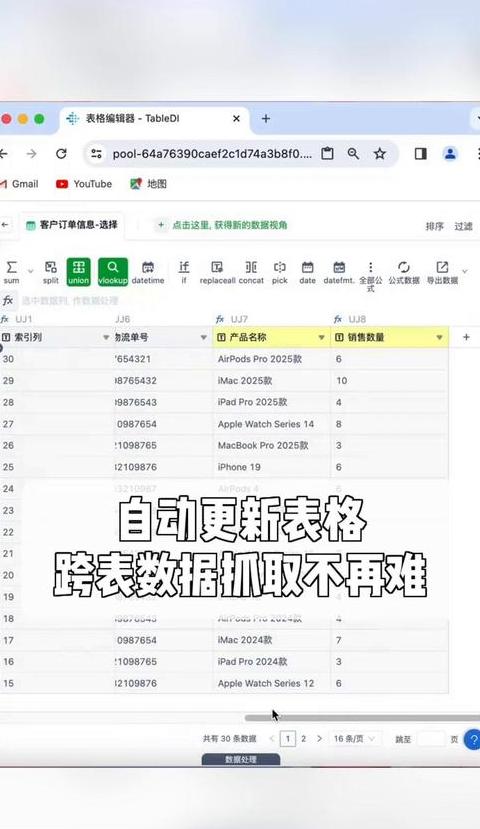The image size is (480, 829).
Task: Select cell iMac 2025款
Action: pos(272,381)
